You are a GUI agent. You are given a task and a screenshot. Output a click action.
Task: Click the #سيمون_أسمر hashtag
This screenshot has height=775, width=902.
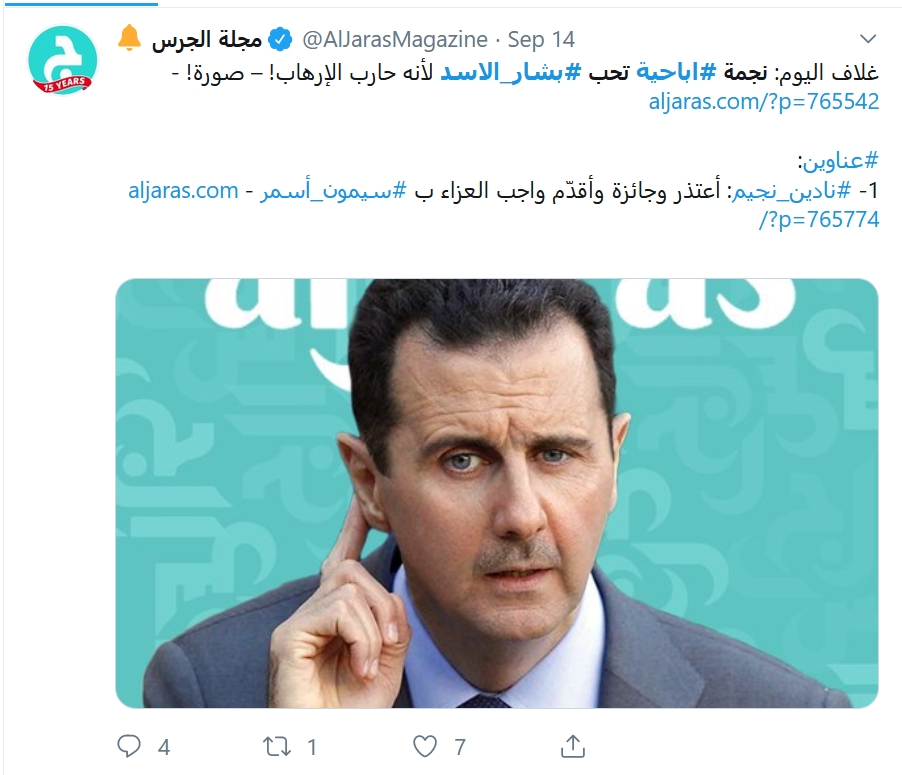tap(333, 190)
